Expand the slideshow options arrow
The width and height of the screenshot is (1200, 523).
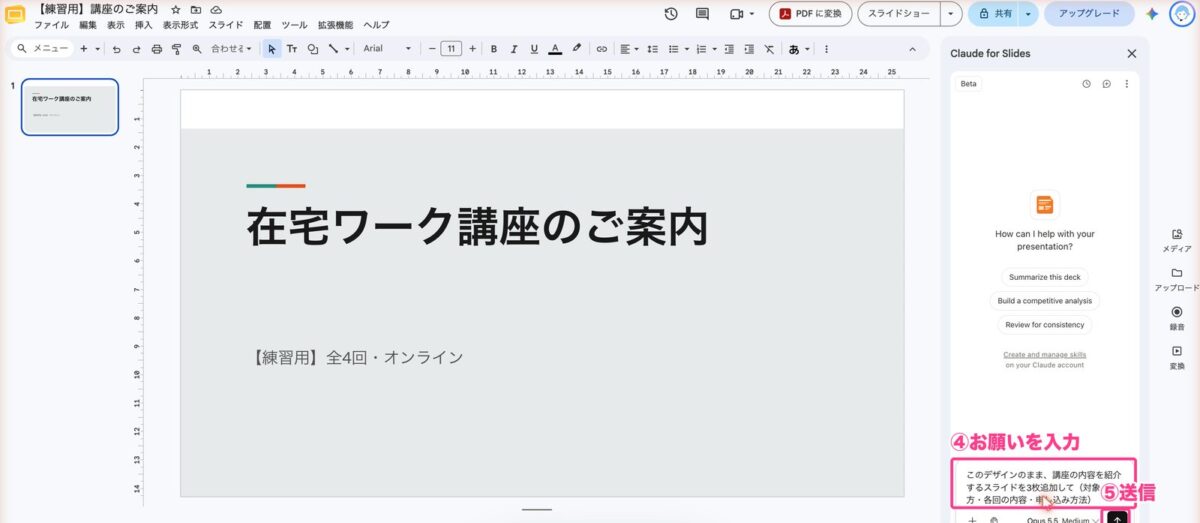tap(950, 14)
